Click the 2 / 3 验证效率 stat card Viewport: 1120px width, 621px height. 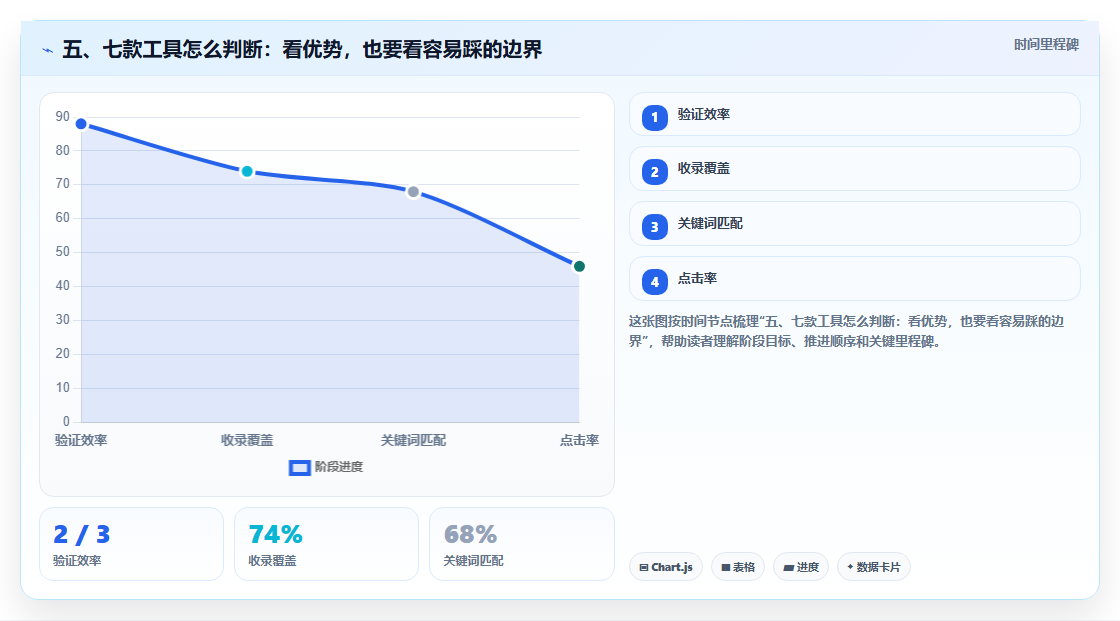(x=131, y=544)
